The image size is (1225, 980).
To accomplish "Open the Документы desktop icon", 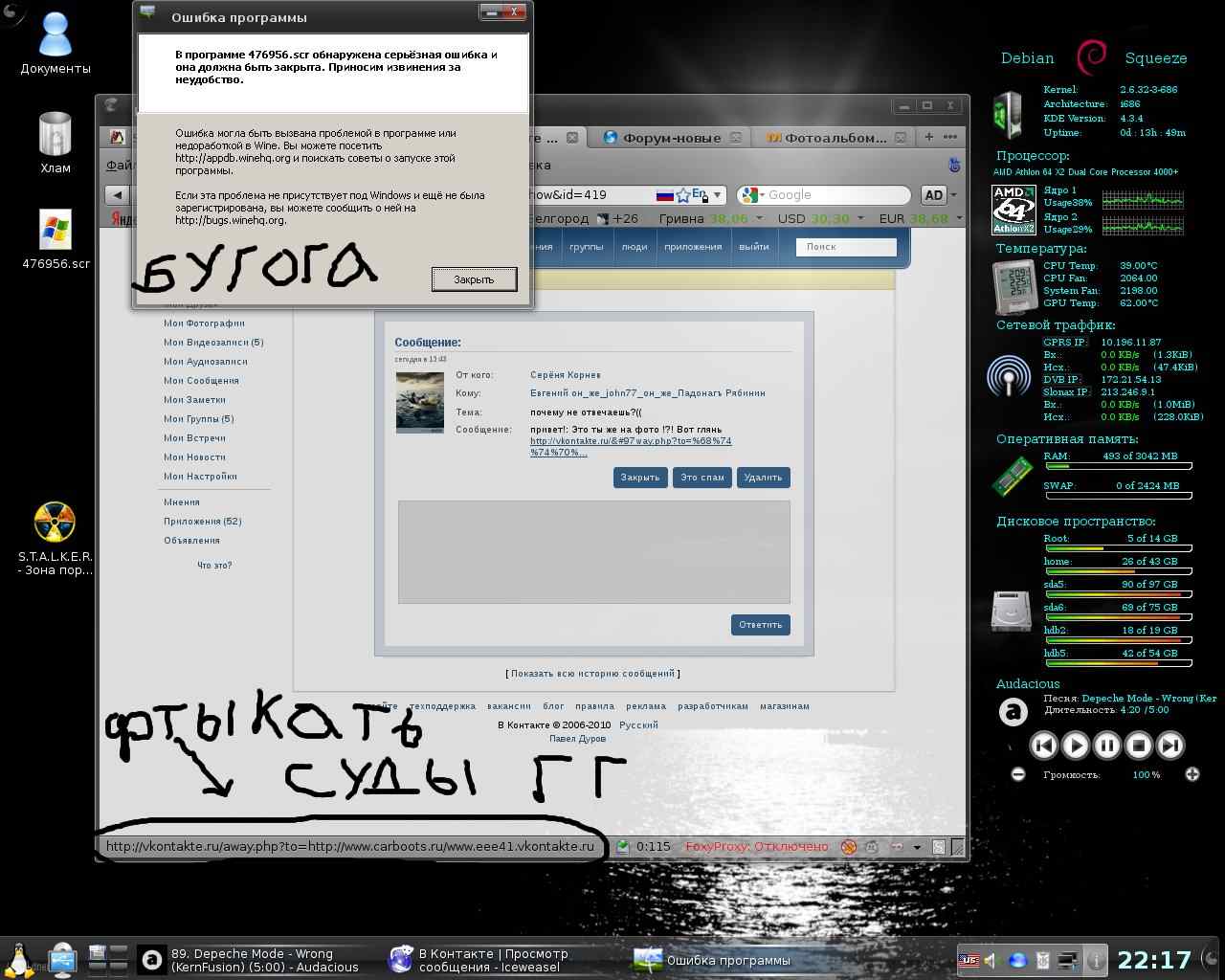I will tap(55, 44).
